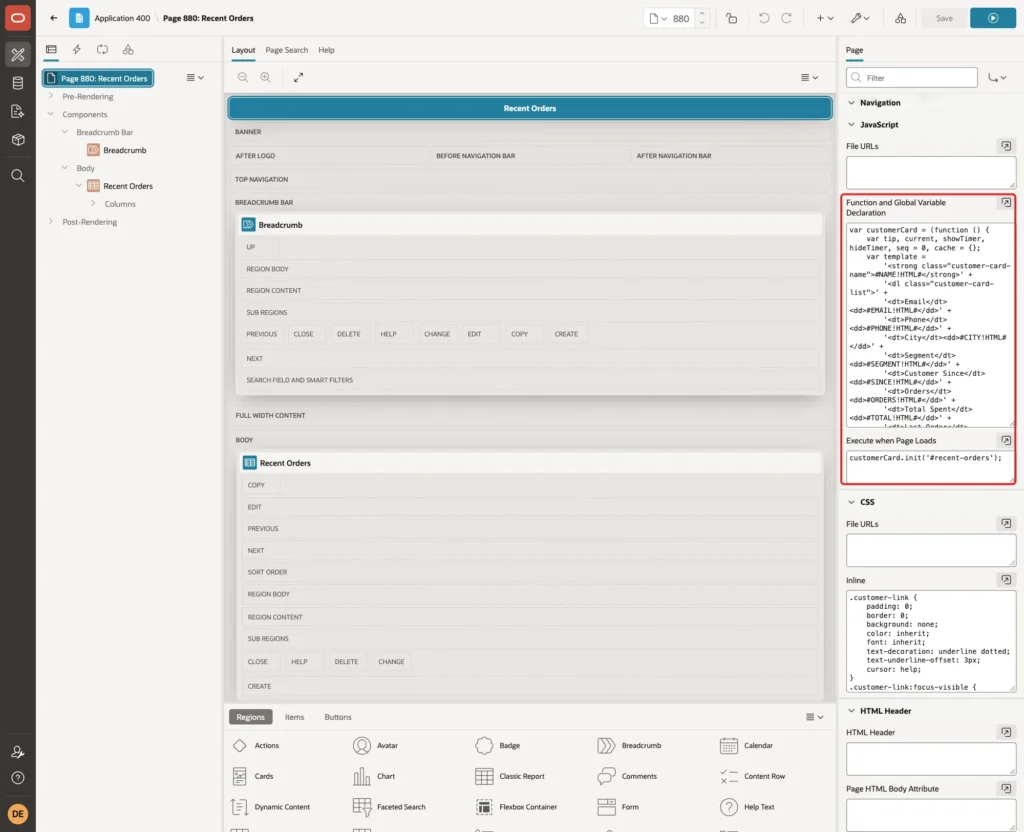Open property editor go-to-group dropdown
Image resolution: width=1024 pixels, height=832 pixels.
click(x=997, y=77)
